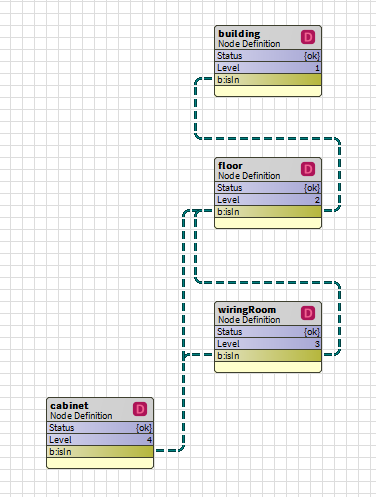
Task: Select the floor node title
Action: 230,166
